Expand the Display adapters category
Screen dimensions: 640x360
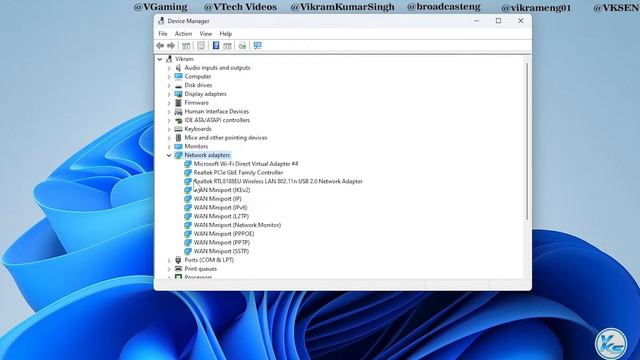(x=169, y=94)
